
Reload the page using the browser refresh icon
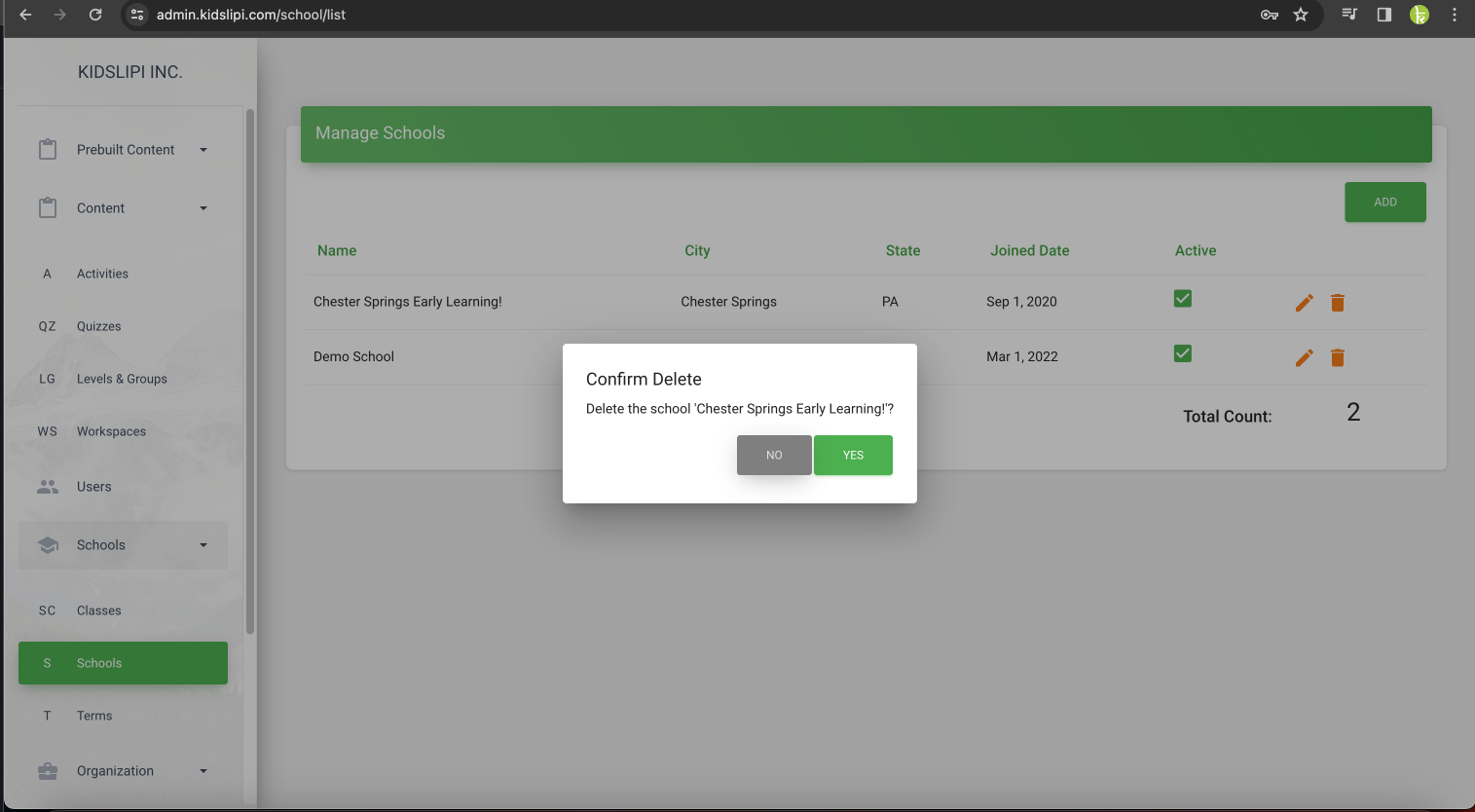point(95,15)
